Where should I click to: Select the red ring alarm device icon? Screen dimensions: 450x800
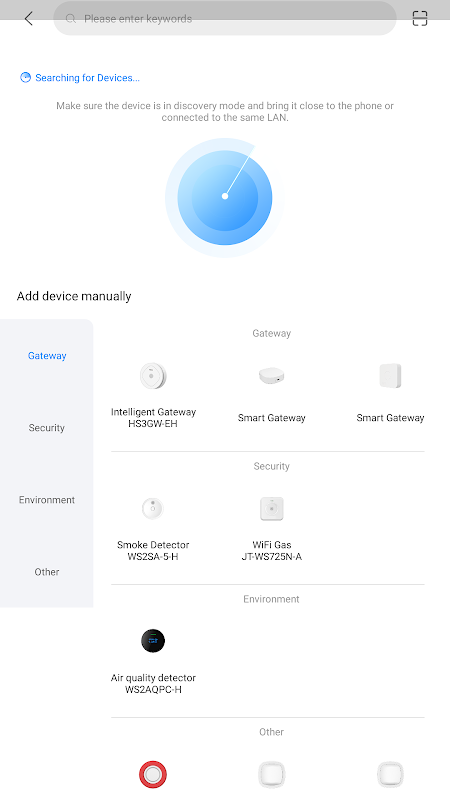153,774
